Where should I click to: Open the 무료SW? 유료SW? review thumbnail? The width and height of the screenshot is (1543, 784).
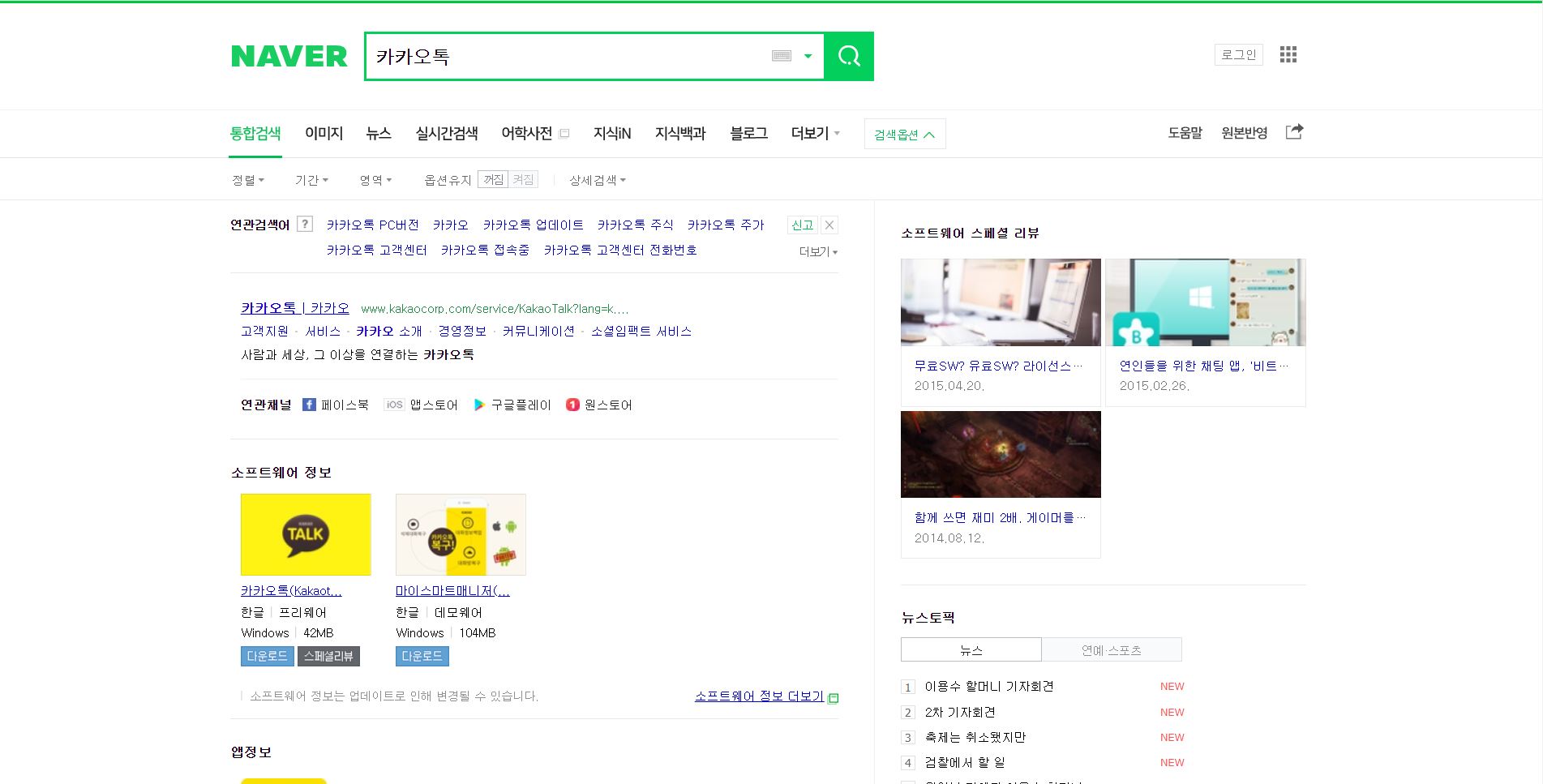(1001, 302)
